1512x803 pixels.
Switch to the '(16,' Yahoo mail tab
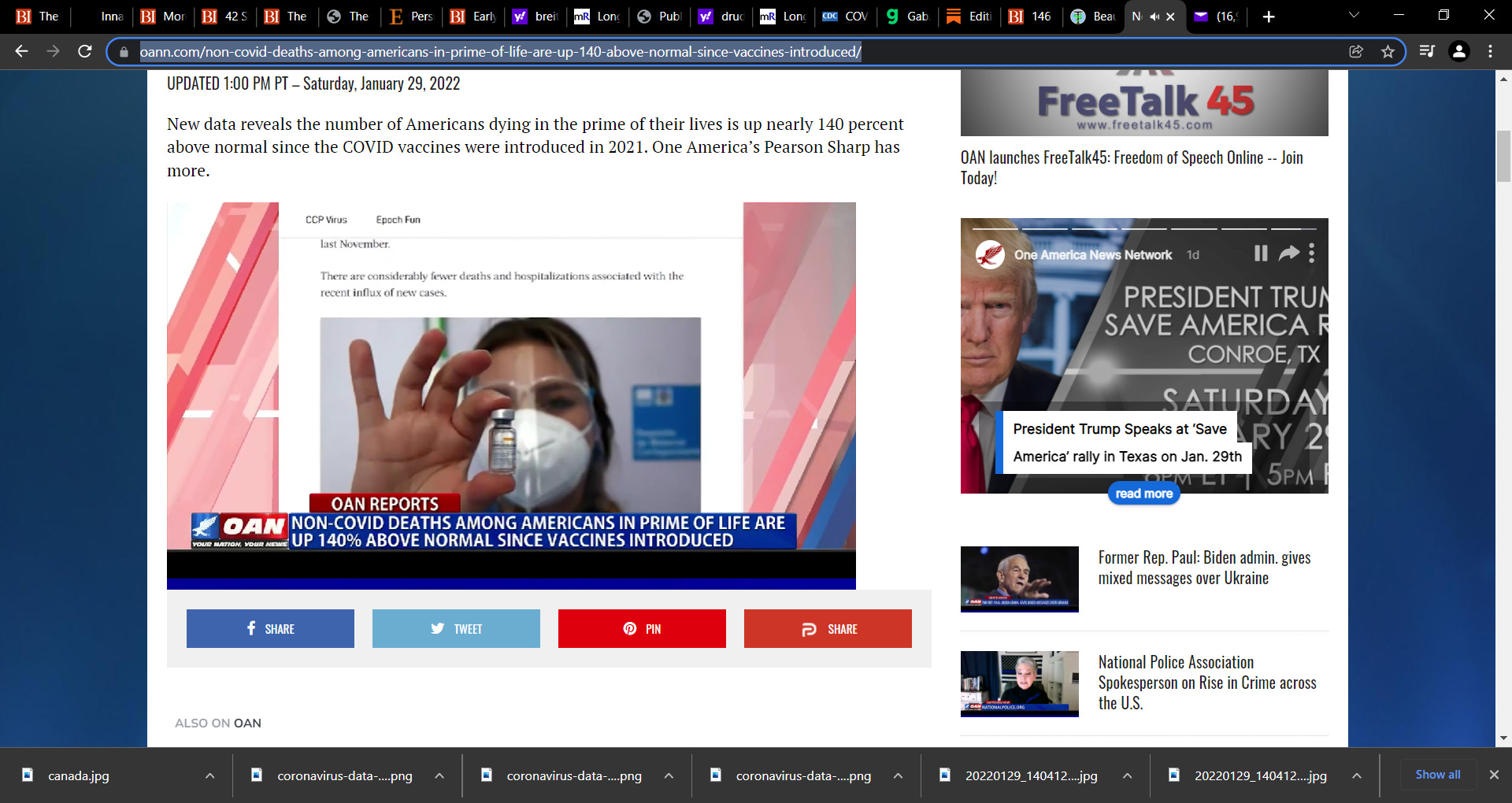click(1218, 17)
